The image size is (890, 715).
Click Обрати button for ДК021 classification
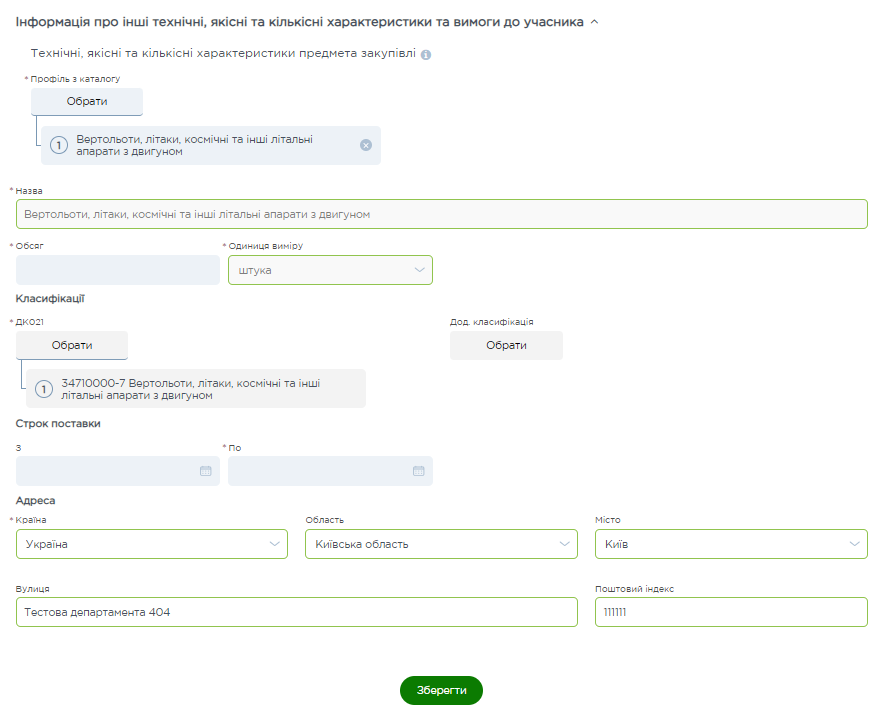coord(72,345)
